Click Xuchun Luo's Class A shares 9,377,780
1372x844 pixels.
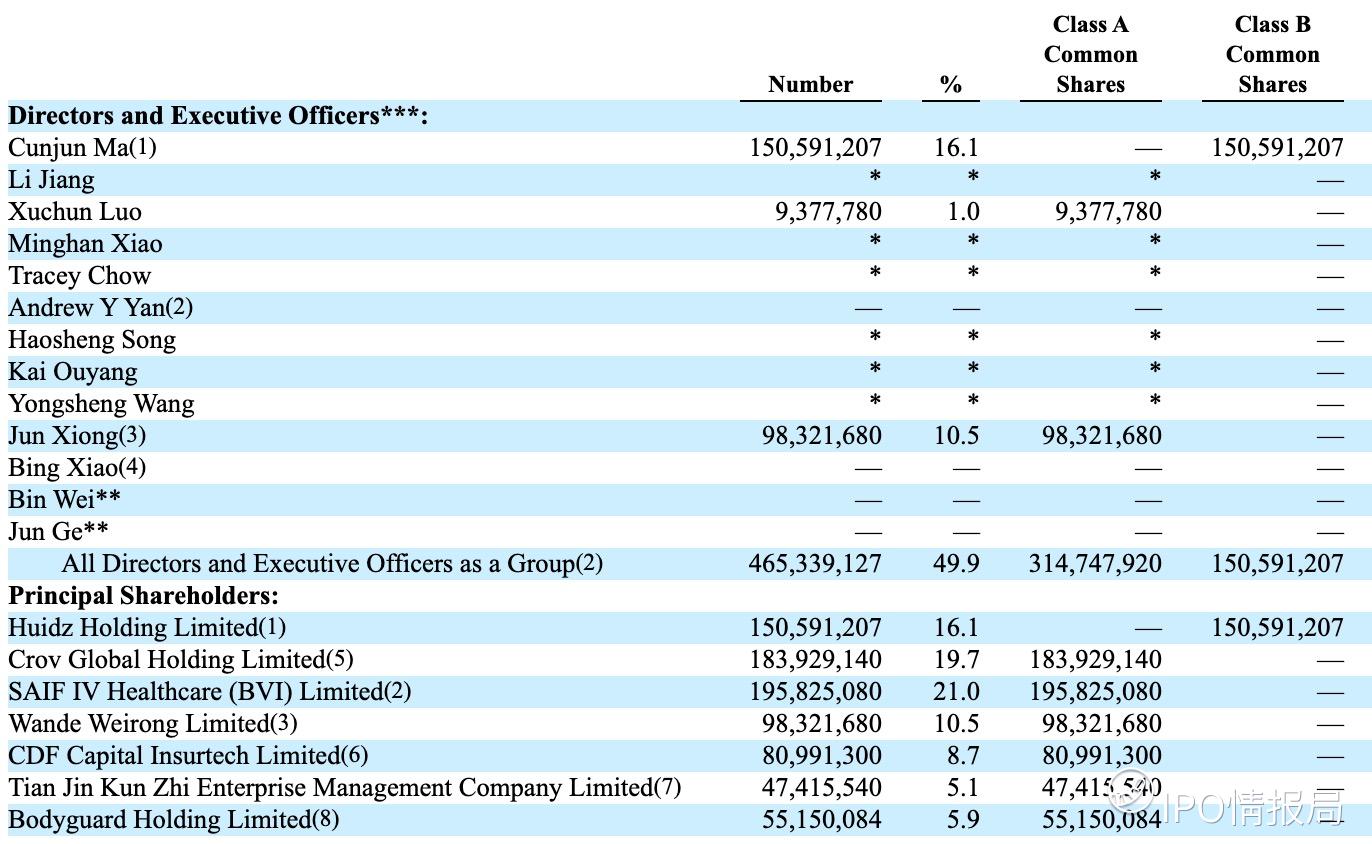pyautogui.click(x=1108, y=212)
